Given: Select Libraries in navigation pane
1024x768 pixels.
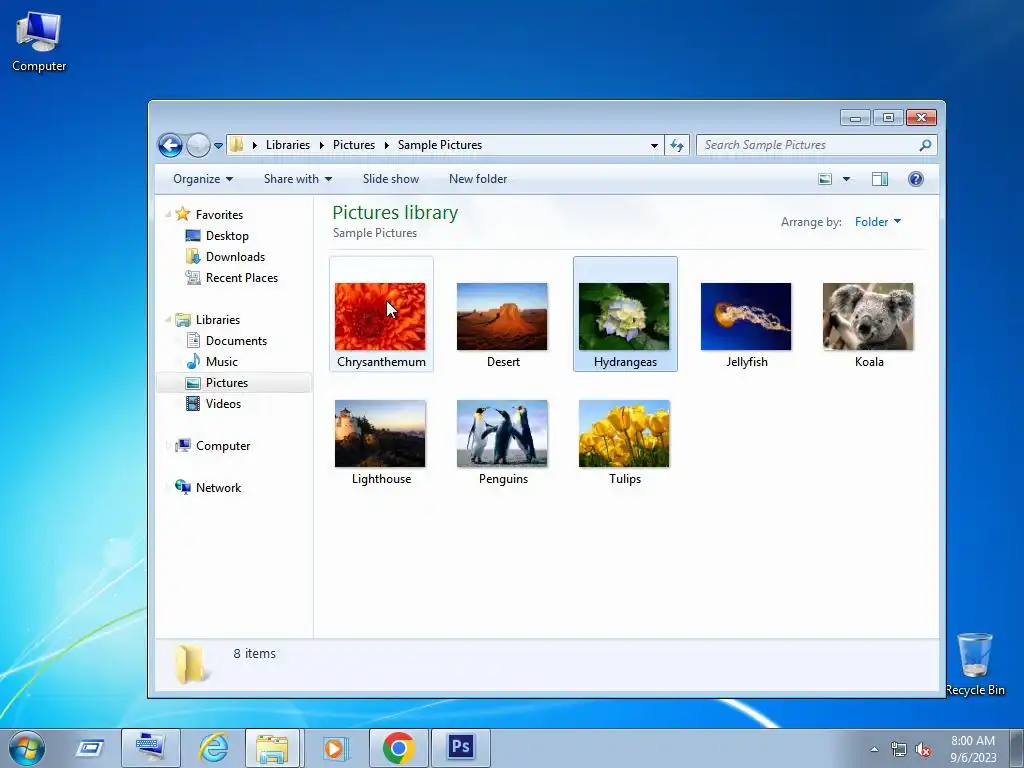Looking at the screenshot, I should (217, 320).
